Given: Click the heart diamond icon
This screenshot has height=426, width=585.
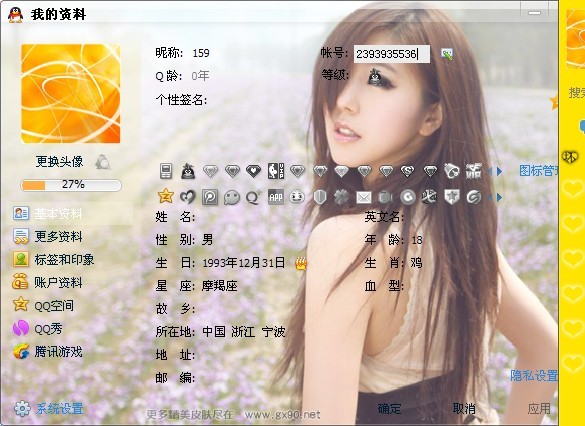Looking at the screenshot, I should click(254, 171).
